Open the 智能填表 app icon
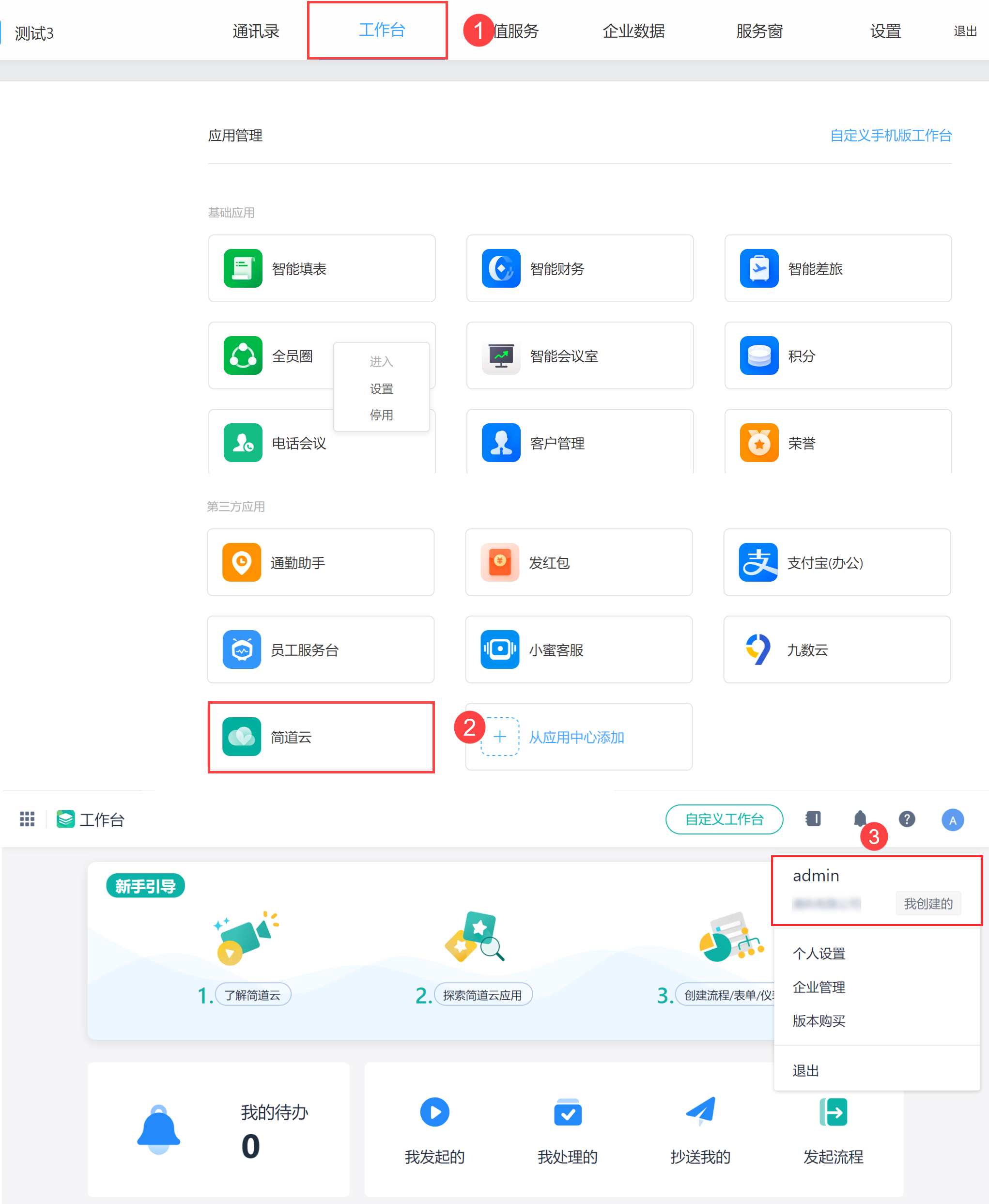This screenshot has height=1204, width=989. 243,268
